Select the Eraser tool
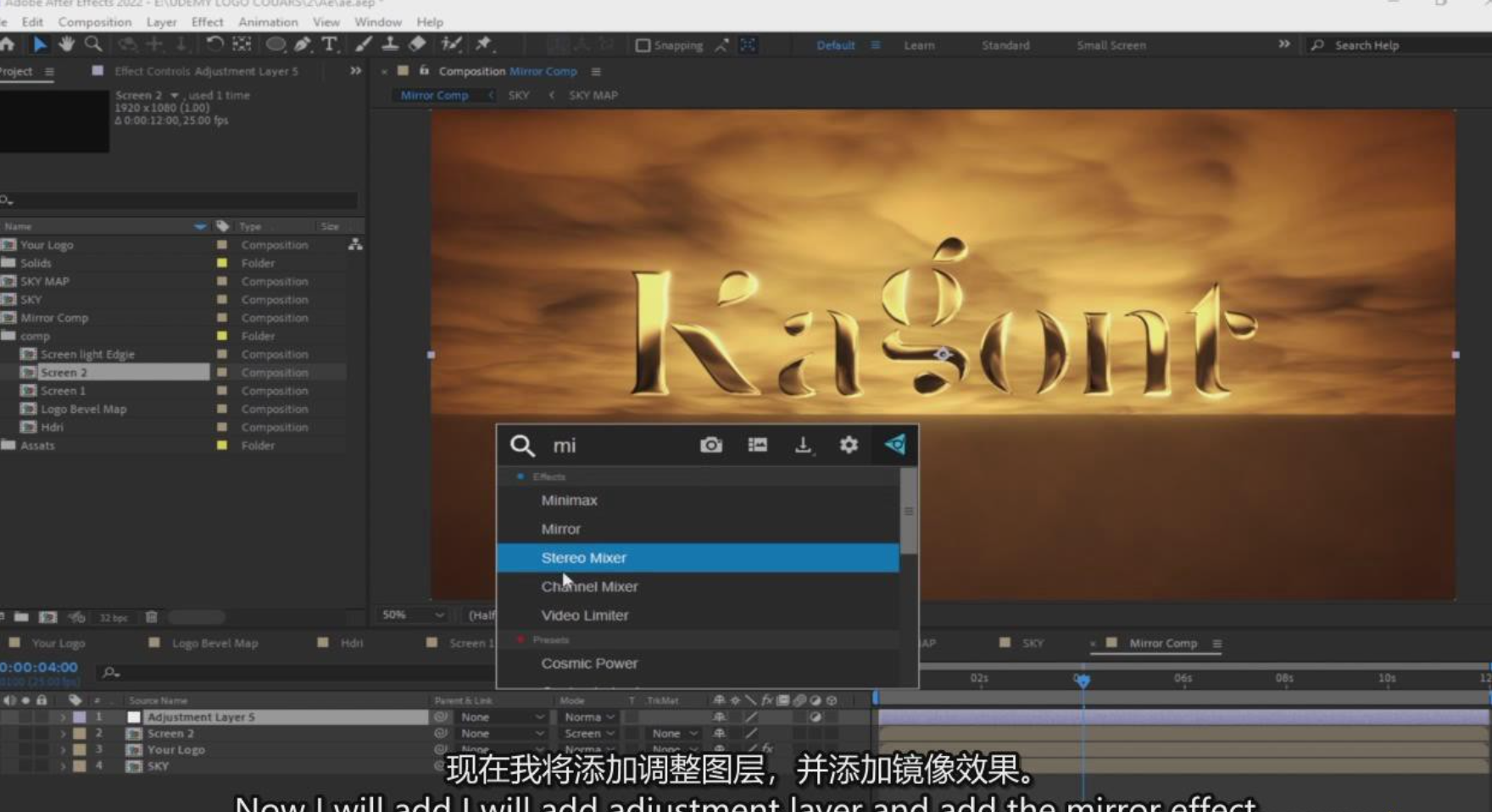Viewport: 1492px width, 812px height. [417, 44]
